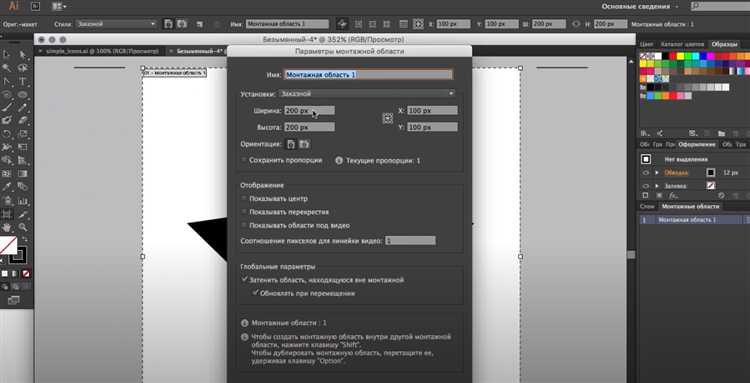The width and height of the screenshot is (750, 383).
Task: Click the reference point icon in dialog
Action: pos(387,119)
